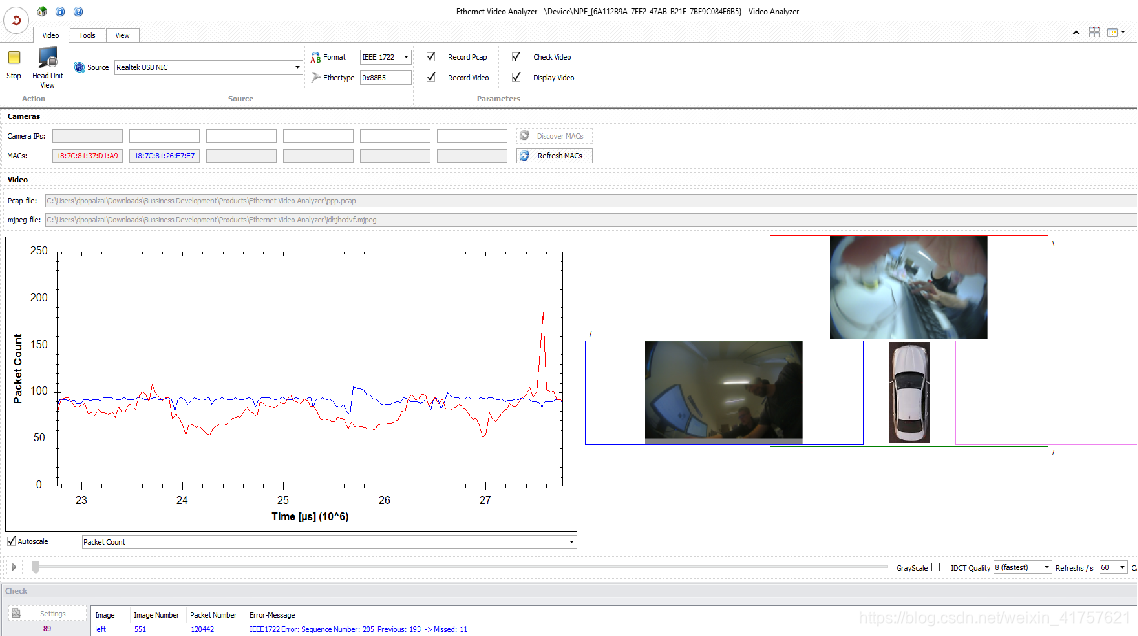Click the IEEE1722 sequence number error message
This screenshot has width=1138, height=636.
(358, 629)
